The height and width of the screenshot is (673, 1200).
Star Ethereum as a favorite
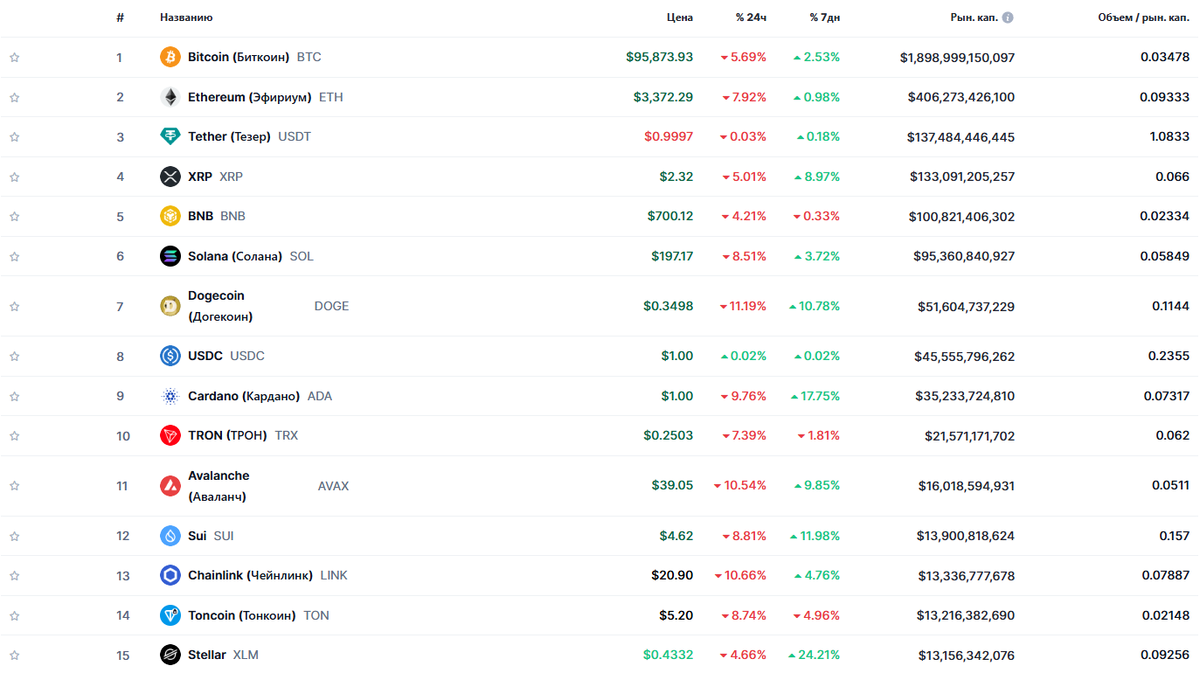point(15,97)
